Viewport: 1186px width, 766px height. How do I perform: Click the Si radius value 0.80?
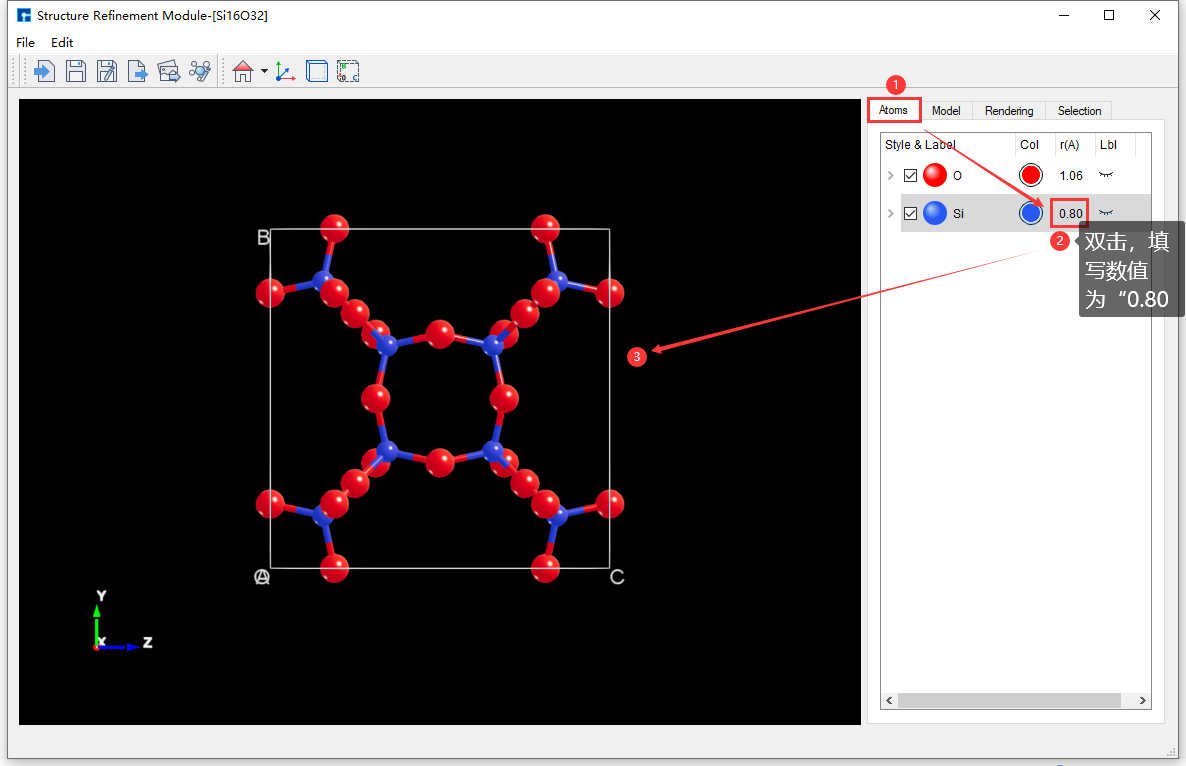1070,213
